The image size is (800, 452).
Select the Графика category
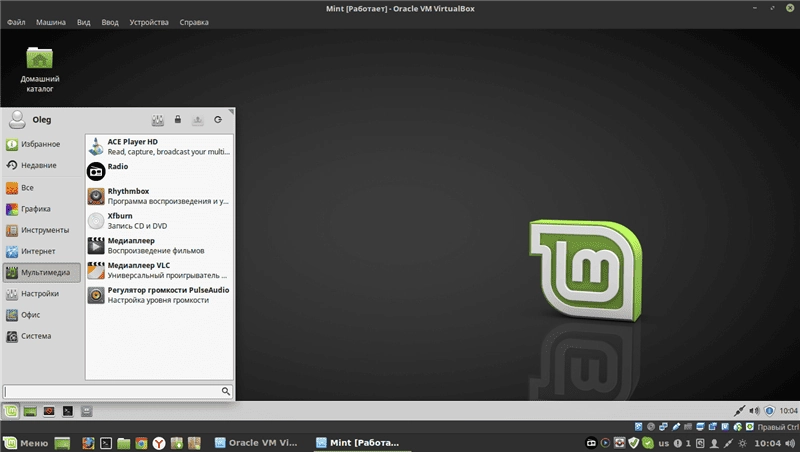(42, 209)
